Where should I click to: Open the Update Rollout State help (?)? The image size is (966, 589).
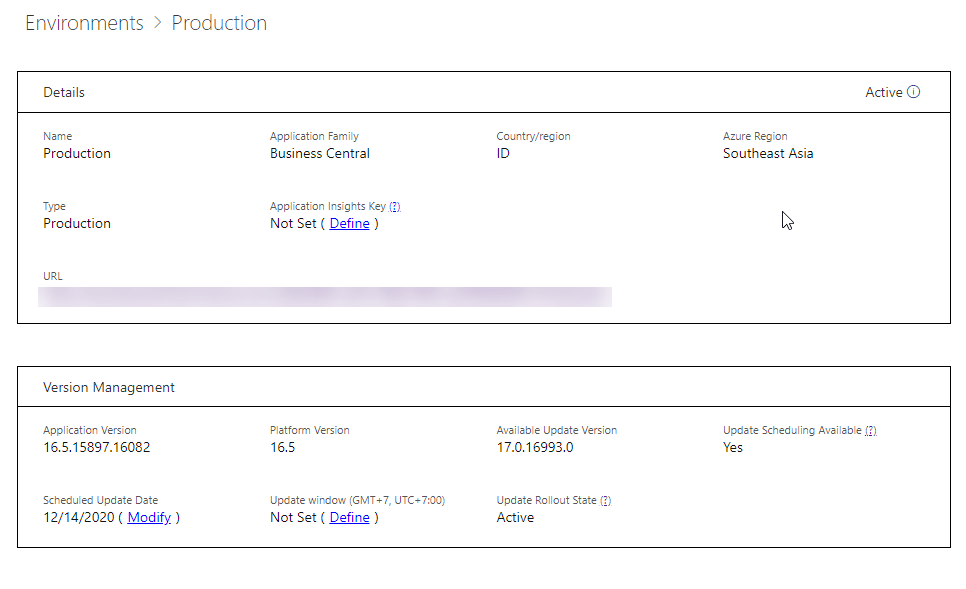click(x=606, y=501)
